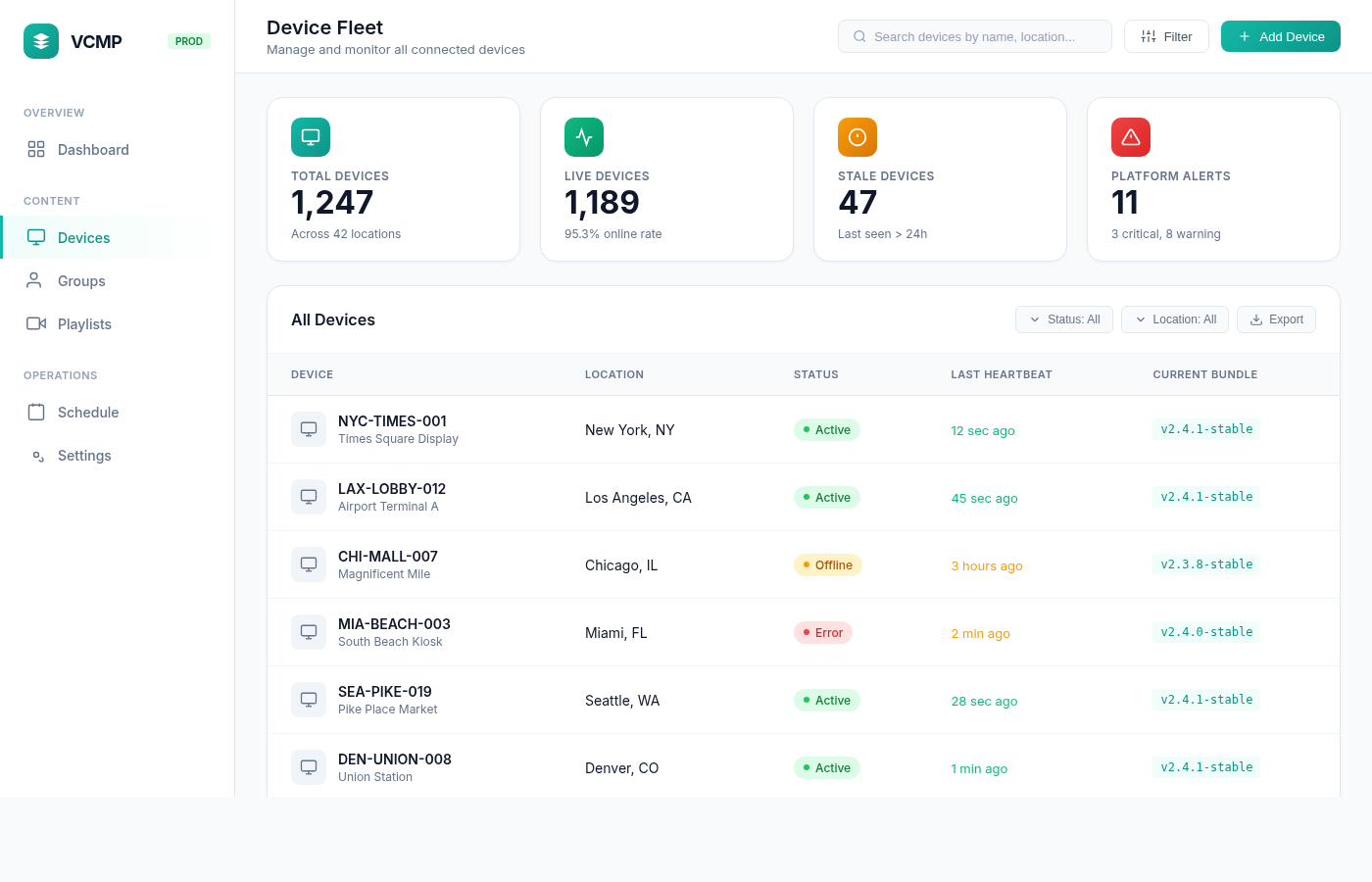Click the Platform Alerts warning icon
This screenshot has height=882, width=1372.
click(x=1130, y=137)
